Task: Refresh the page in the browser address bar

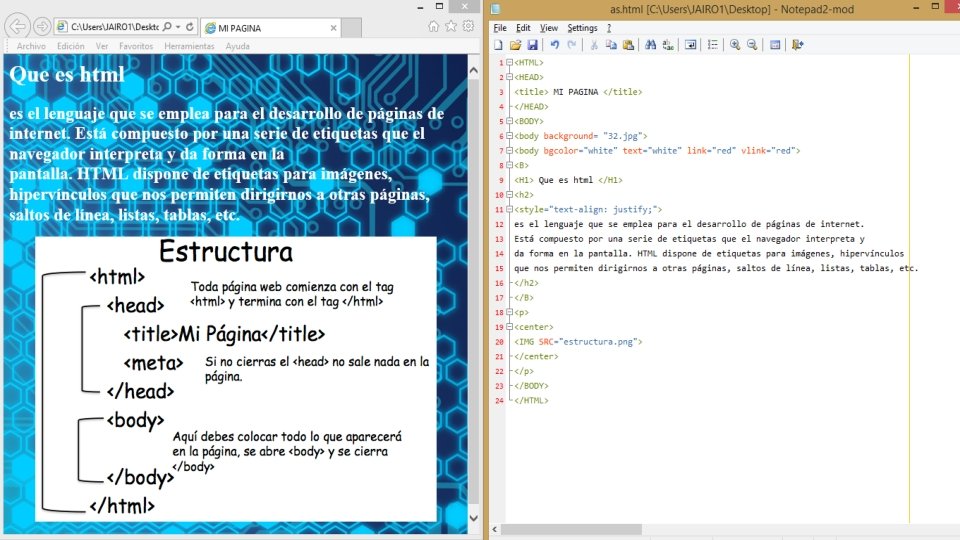Action: [x=190, y=27]
